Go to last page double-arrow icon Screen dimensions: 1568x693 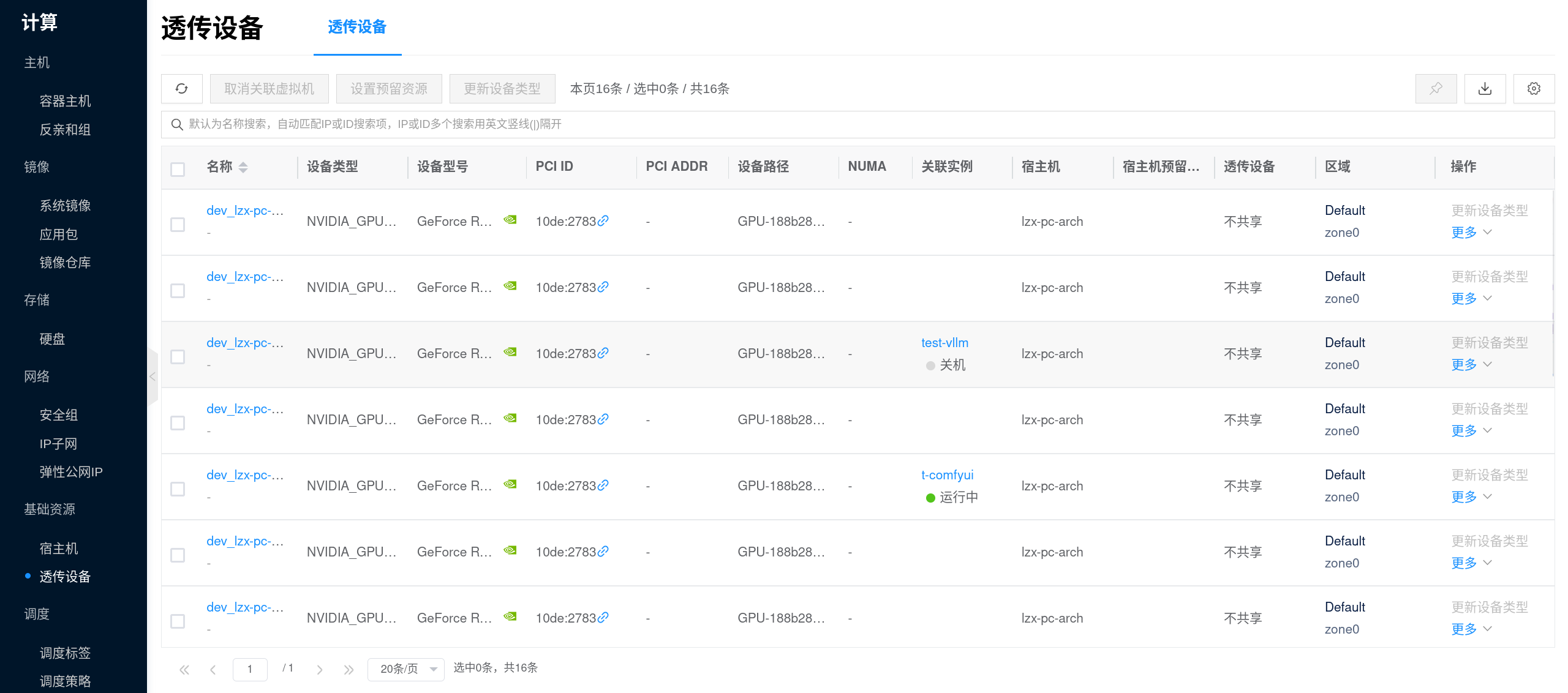click(349, 669)
